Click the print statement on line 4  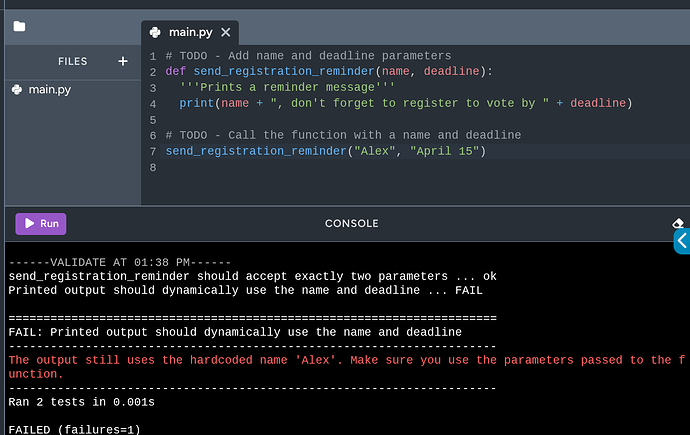406,103
